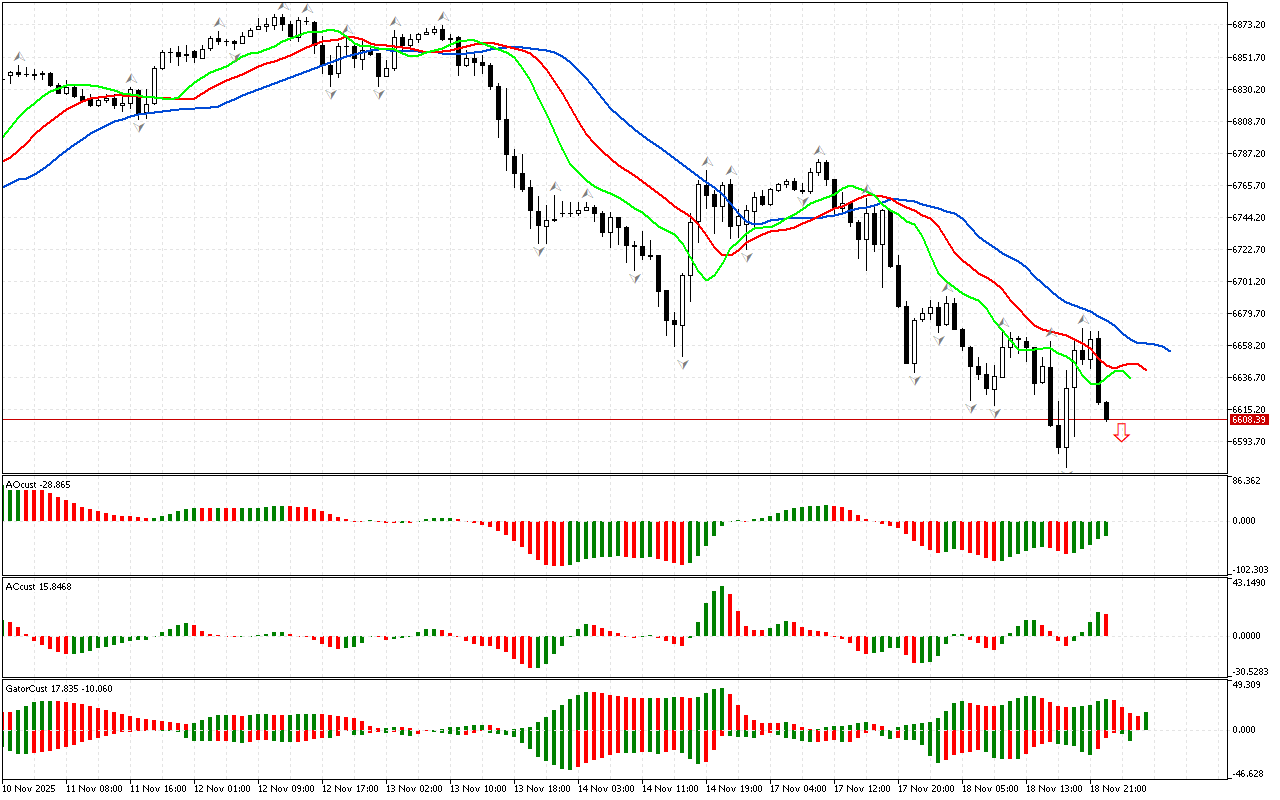Click the horizontal current price line
Image resolution: width=1280 pixels, height=800 pixels.
(x=600, y=420)
